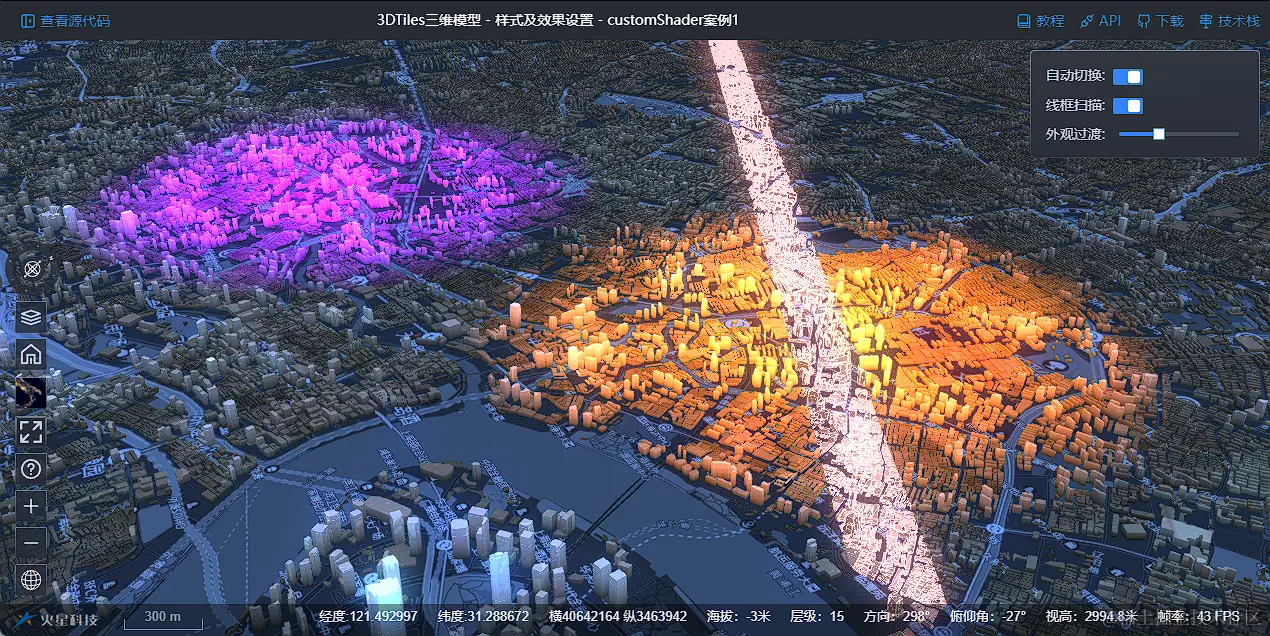Zoom in with the plus button
The width and height of the screenshot is (1270, 636).
click(x=31, y=506)
